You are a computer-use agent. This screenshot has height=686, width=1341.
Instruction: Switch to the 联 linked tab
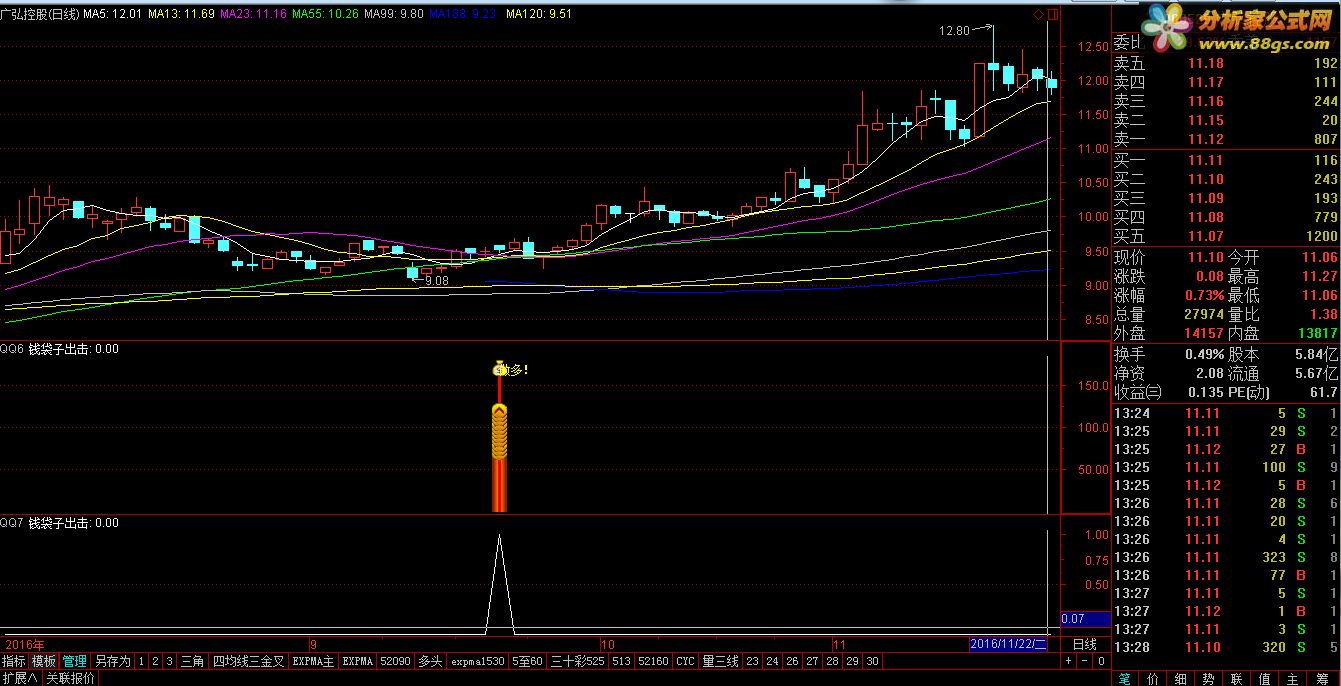[x=1237, y=677]
